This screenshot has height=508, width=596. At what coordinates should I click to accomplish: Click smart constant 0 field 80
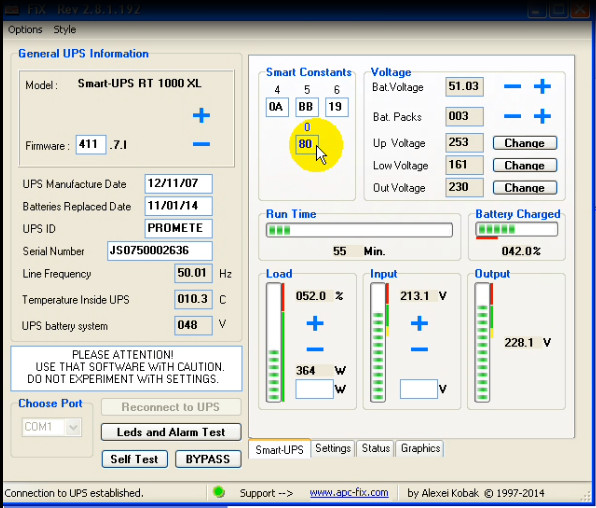point(307,144)
